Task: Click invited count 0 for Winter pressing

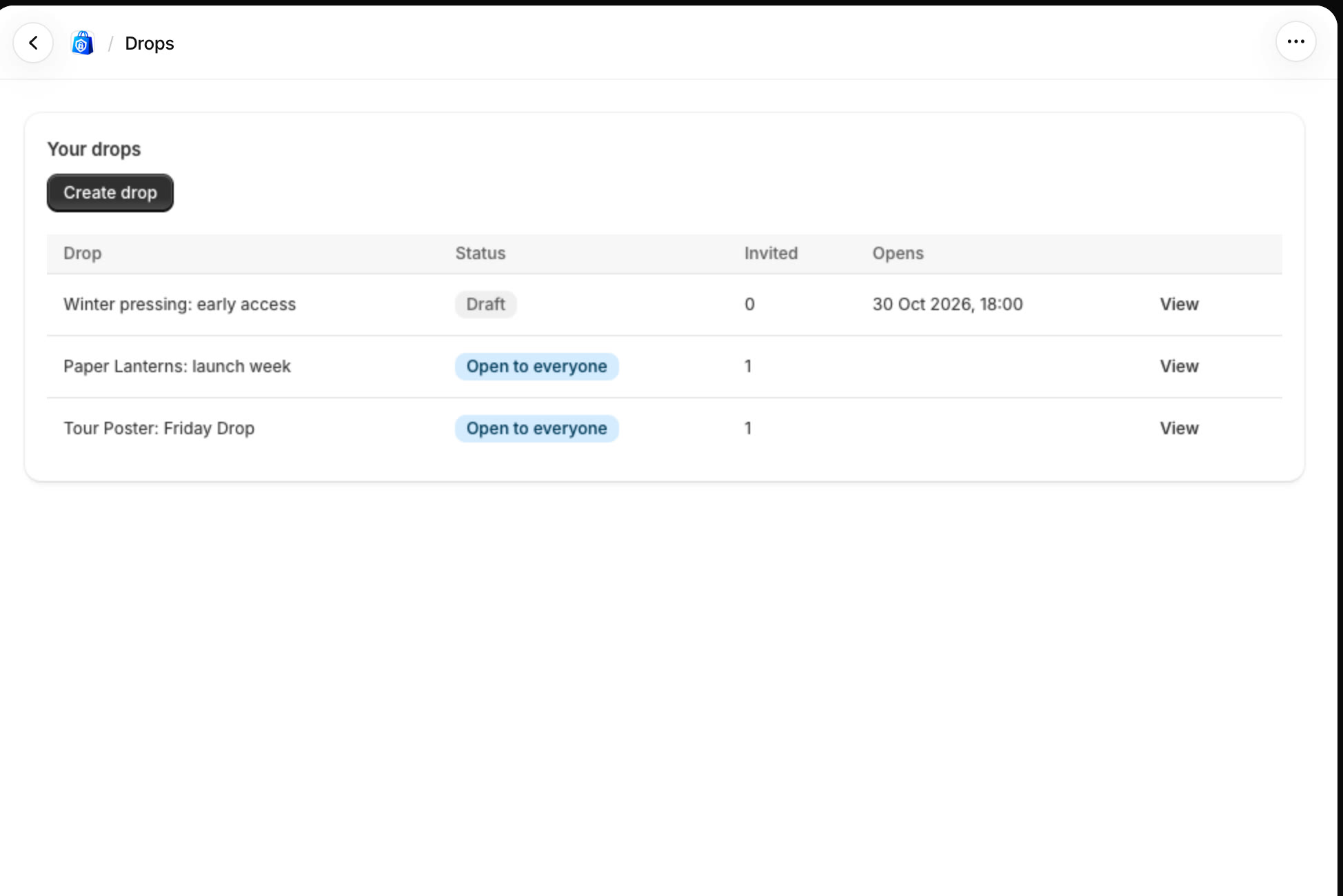Action: pos(749,305)
